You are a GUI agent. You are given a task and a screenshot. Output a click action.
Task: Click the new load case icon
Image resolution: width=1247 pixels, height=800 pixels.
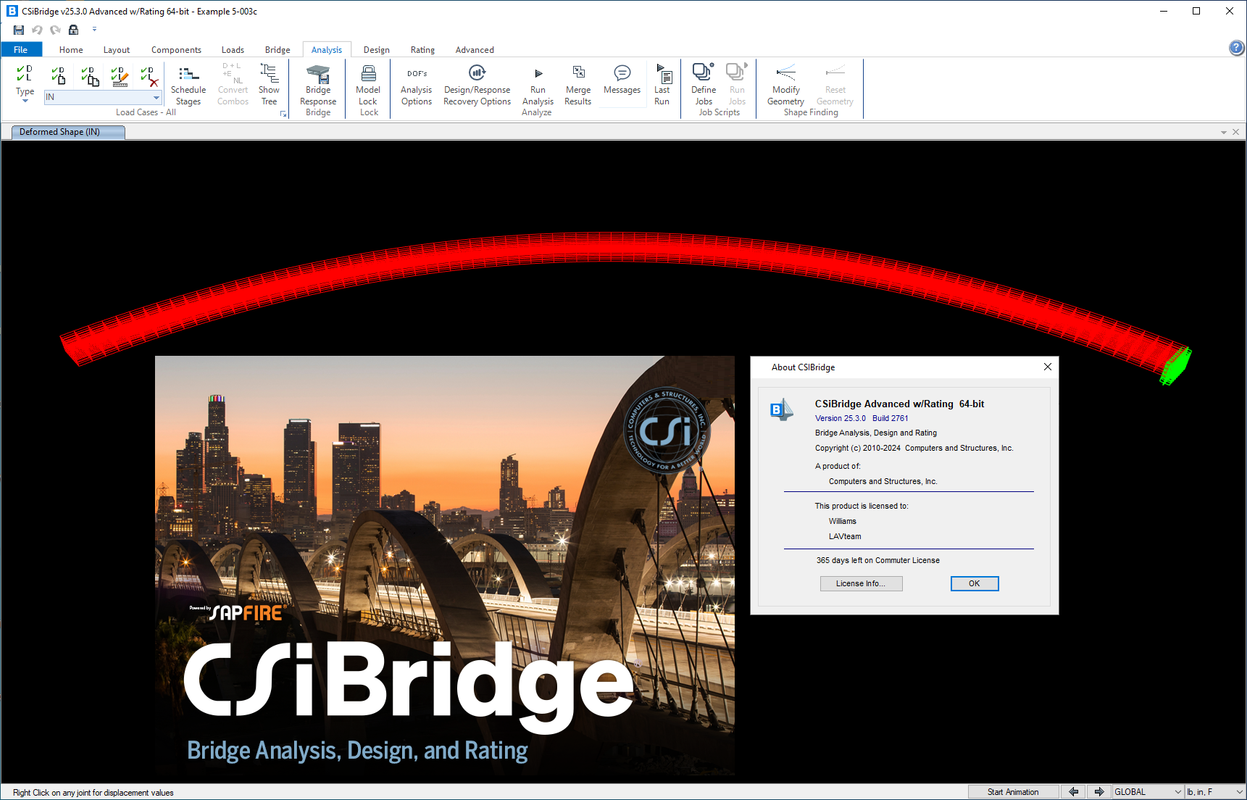point(58,75)
